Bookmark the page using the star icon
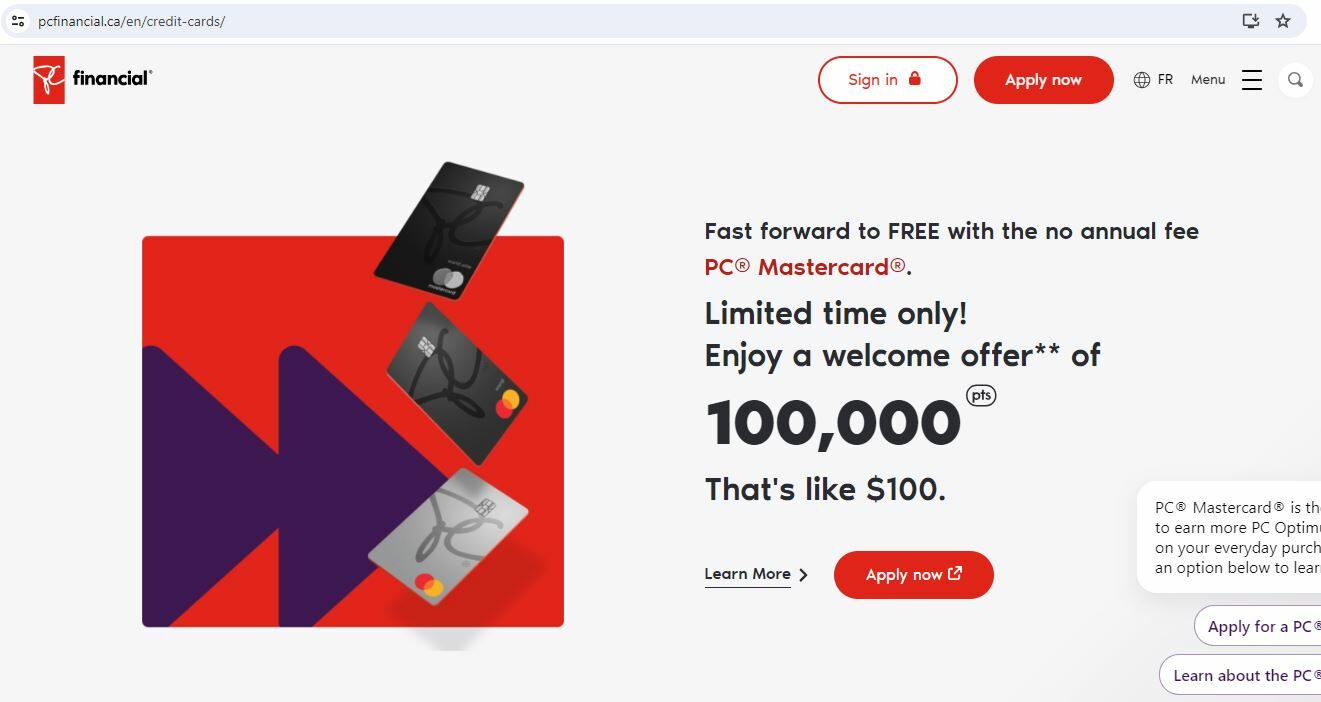Viewport: 1321px width, 702px height. (x=1283, y=20)
